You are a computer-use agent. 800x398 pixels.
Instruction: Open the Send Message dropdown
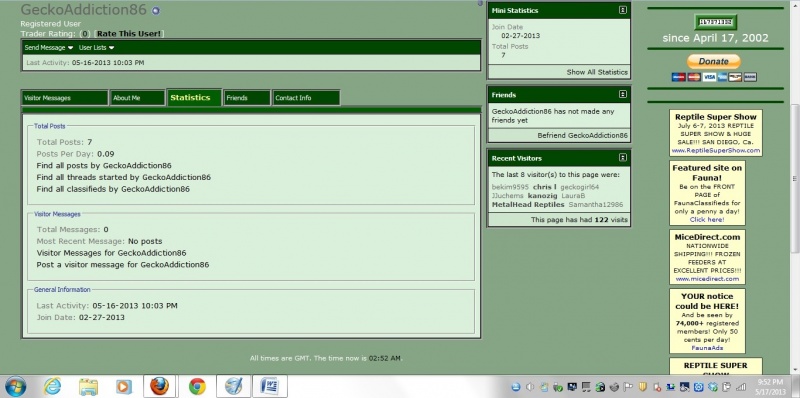49,47
